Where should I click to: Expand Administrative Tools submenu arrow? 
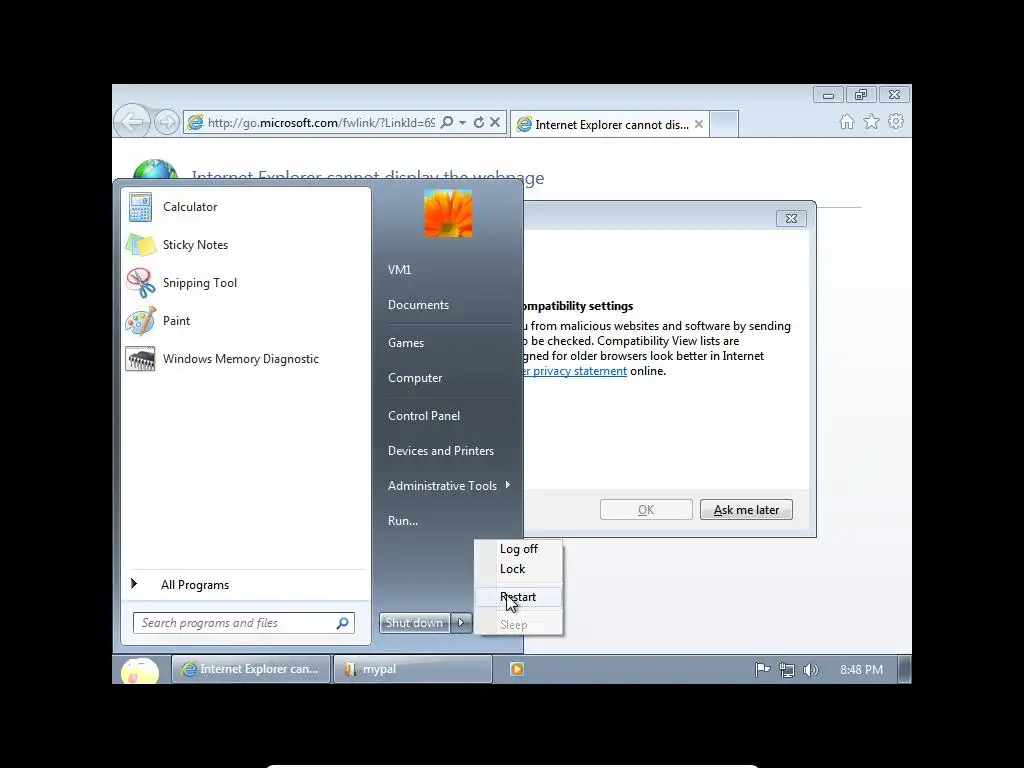click(507, 485)
